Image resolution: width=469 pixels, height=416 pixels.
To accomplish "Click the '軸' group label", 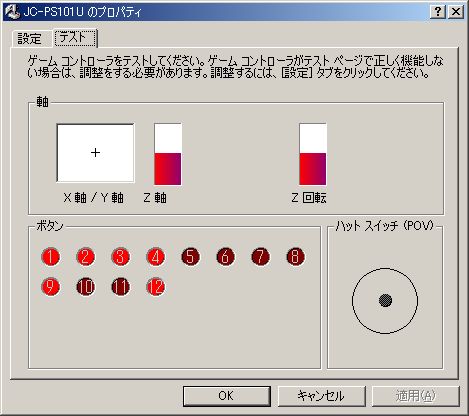I will click(42, 102).
